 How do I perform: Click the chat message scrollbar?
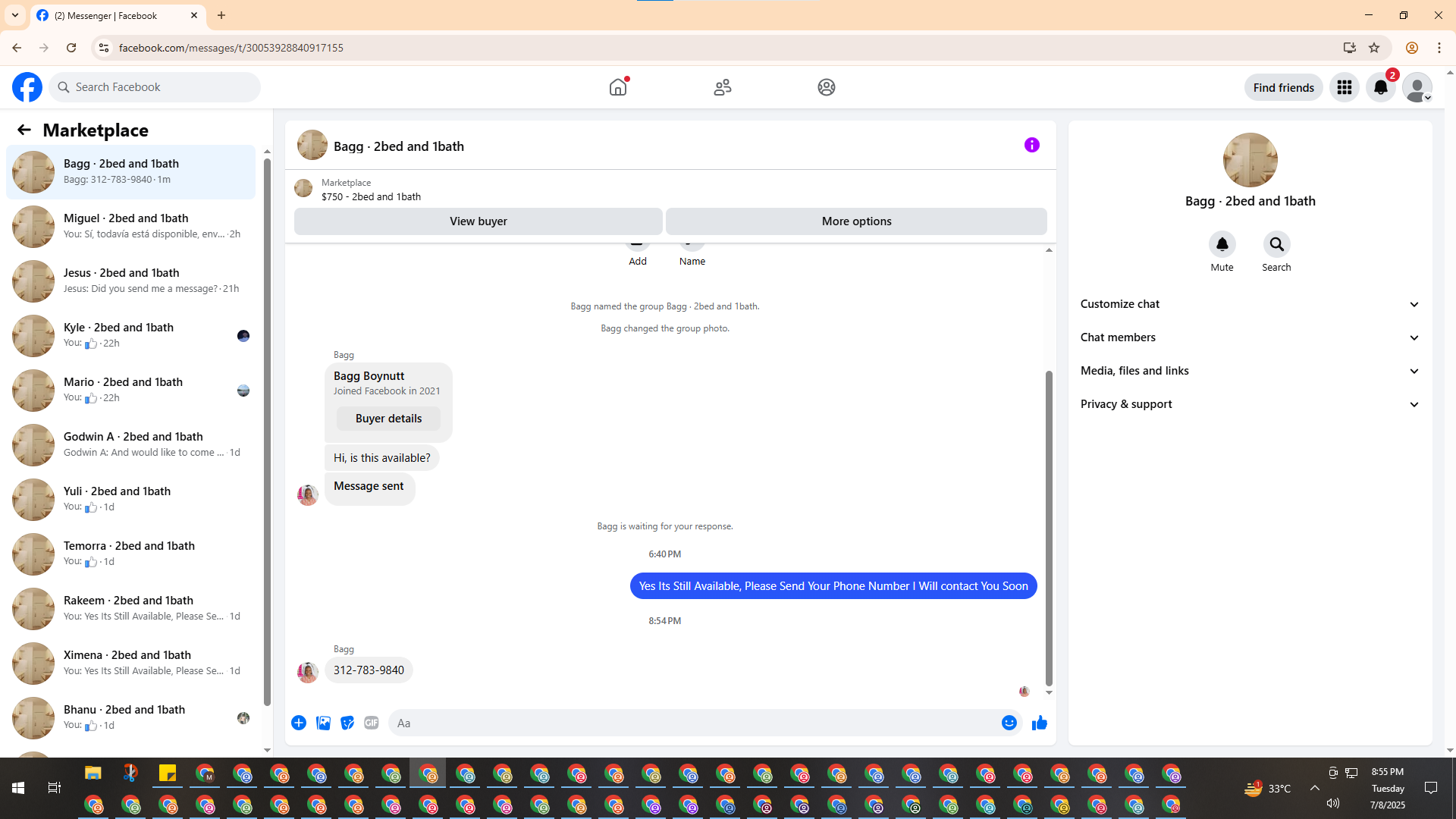point(1049,527)
